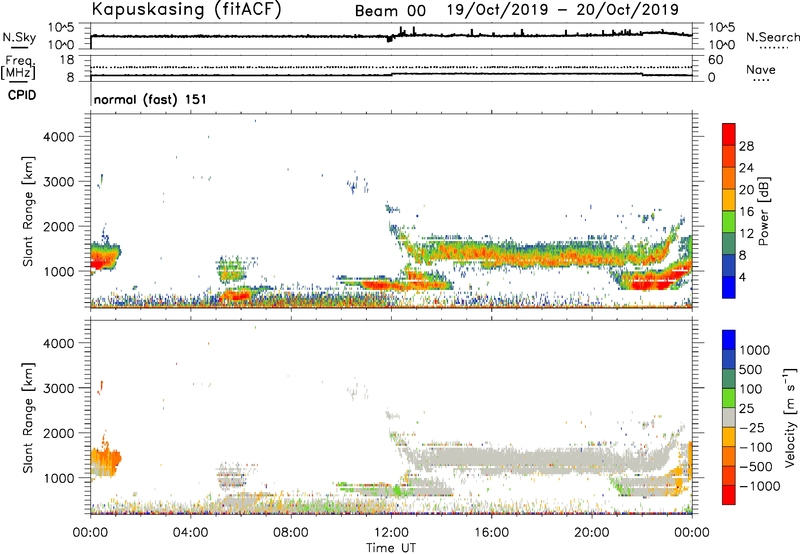Click the '25' velocity colorbar tick
Image resolution: width=800 pixels, height=554 pixels.
point(745,409)
